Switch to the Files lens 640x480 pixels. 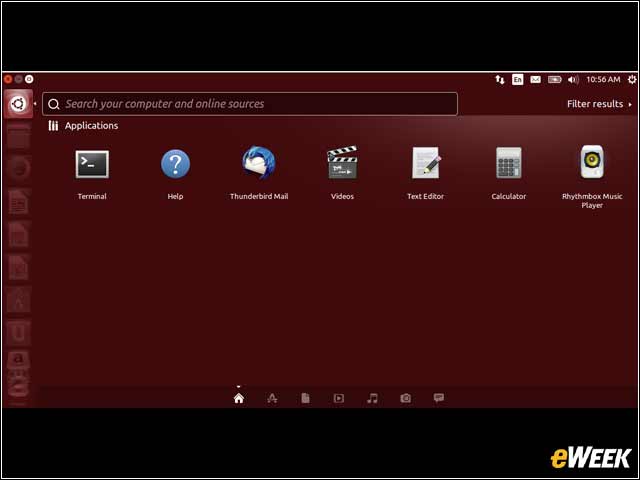coord(305,398)
